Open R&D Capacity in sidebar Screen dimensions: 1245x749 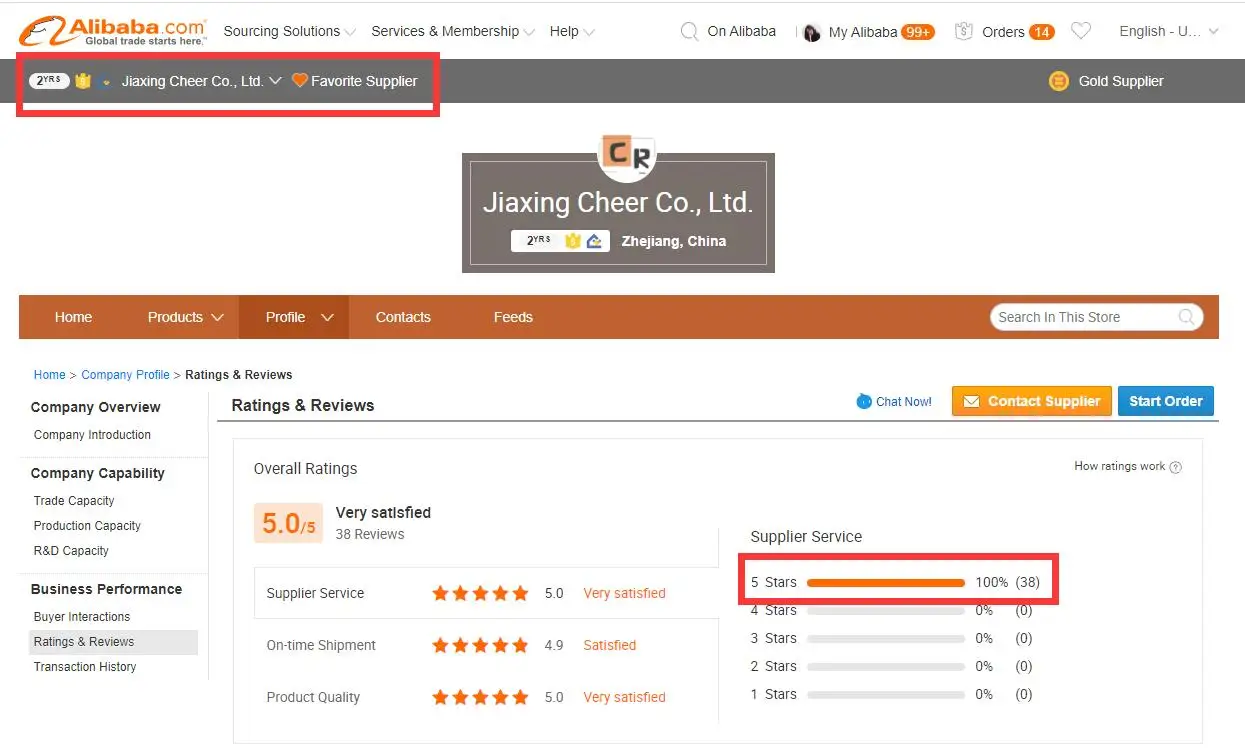pyautogui.click(x=71, y=551)
